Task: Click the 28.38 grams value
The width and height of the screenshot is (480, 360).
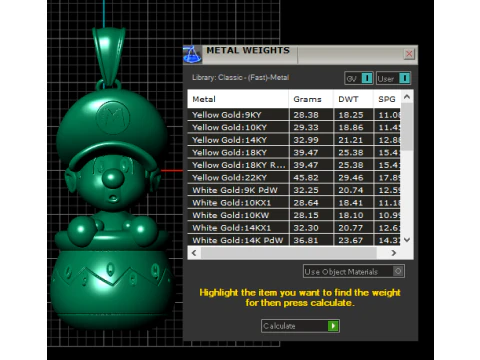Action: (306, 115)
